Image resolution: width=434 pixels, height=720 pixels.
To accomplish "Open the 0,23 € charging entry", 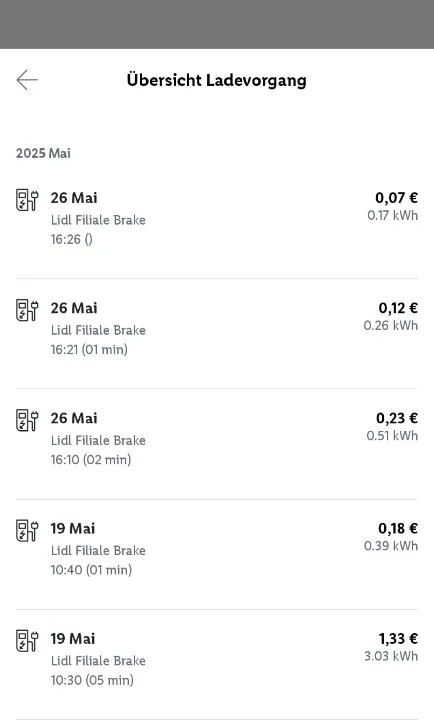I will coord(217,444).
